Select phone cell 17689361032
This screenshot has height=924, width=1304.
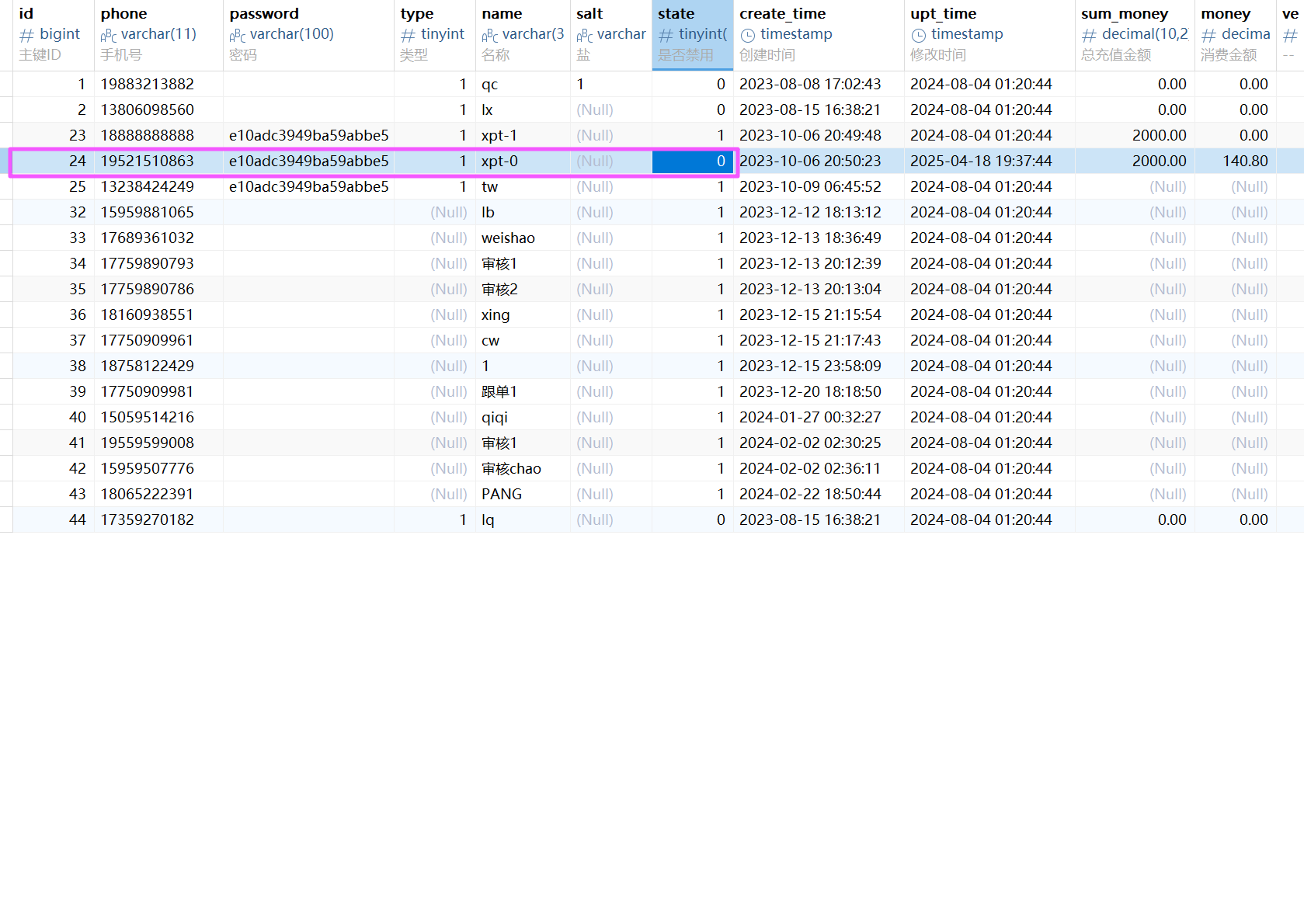[158, 238]
